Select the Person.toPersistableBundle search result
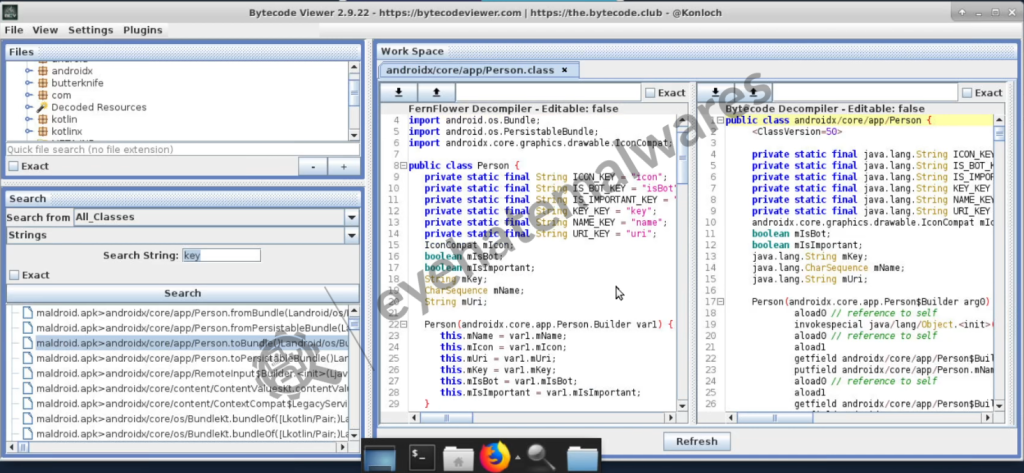This screenshot has height=473, width=1024. coord(192,358)
